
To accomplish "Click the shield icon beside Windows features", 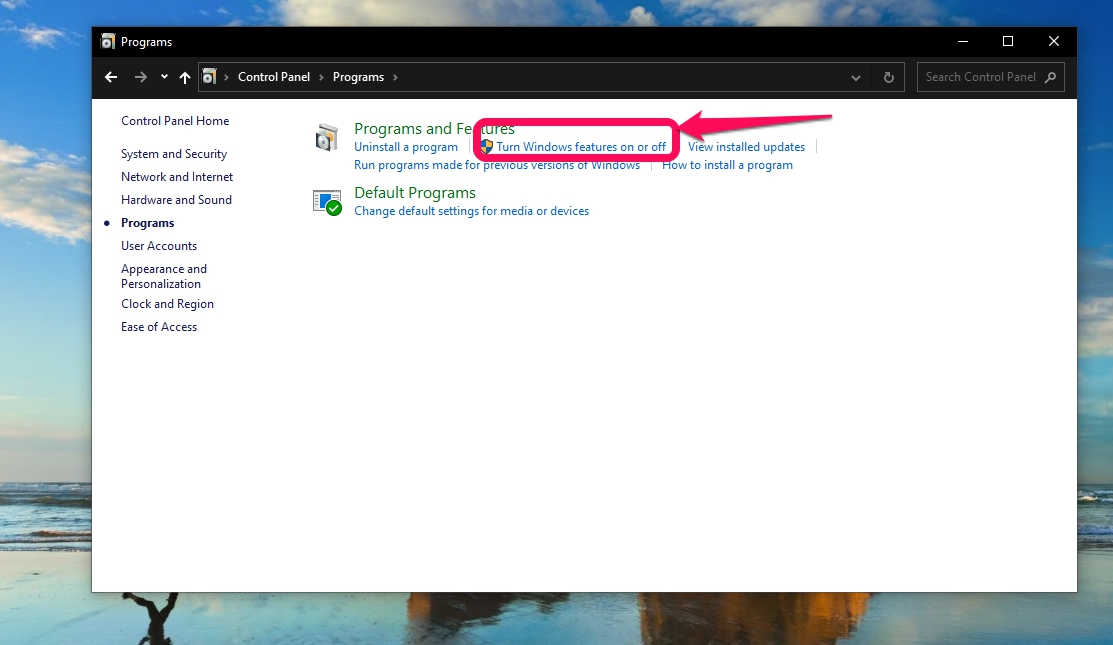I will point(487,146).
